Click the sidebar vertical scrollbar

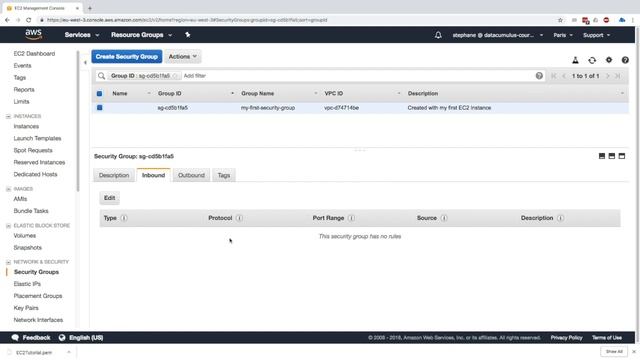(x=78, y=121)
